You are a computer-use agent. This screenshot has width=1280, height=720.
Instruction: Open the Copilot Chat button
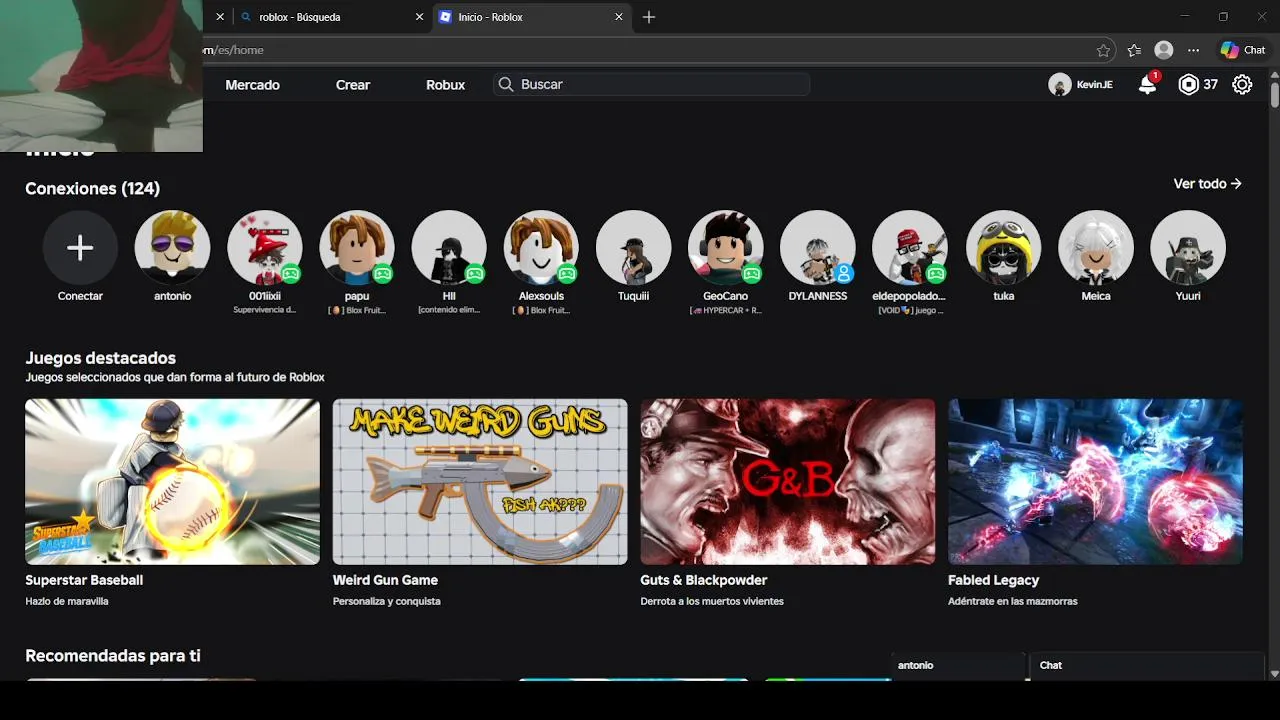click(1243, 50)
